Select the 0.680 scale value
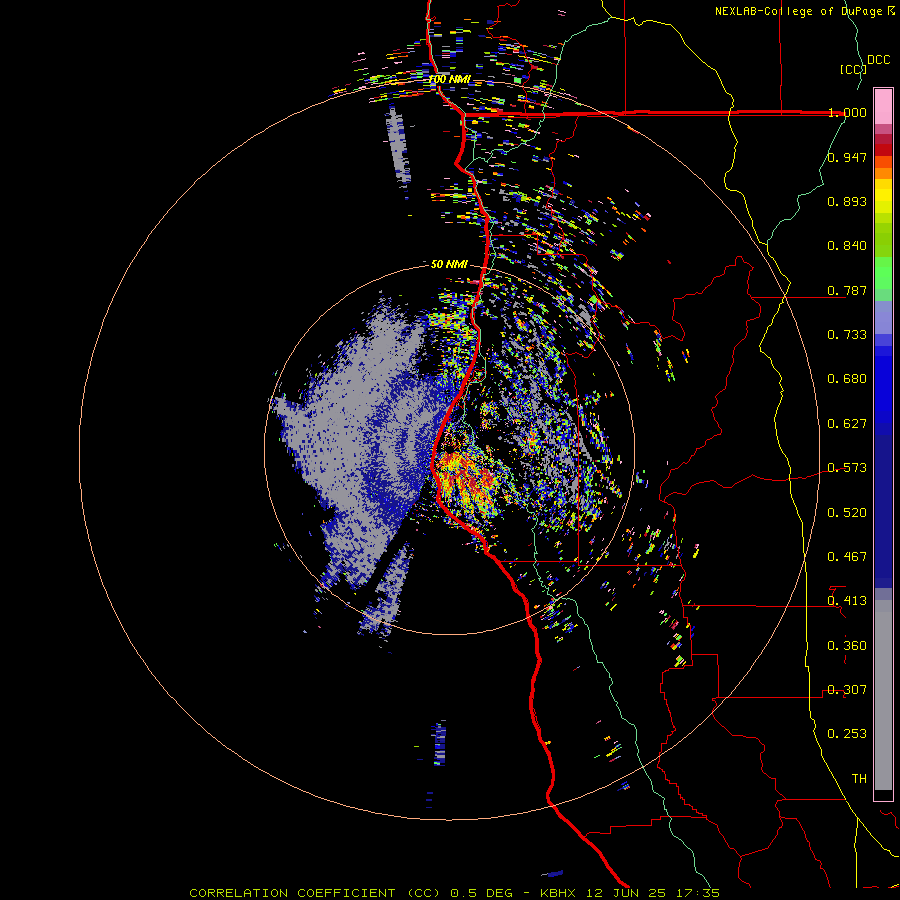This screenshot has height=900, width=900. pos(847,379)
